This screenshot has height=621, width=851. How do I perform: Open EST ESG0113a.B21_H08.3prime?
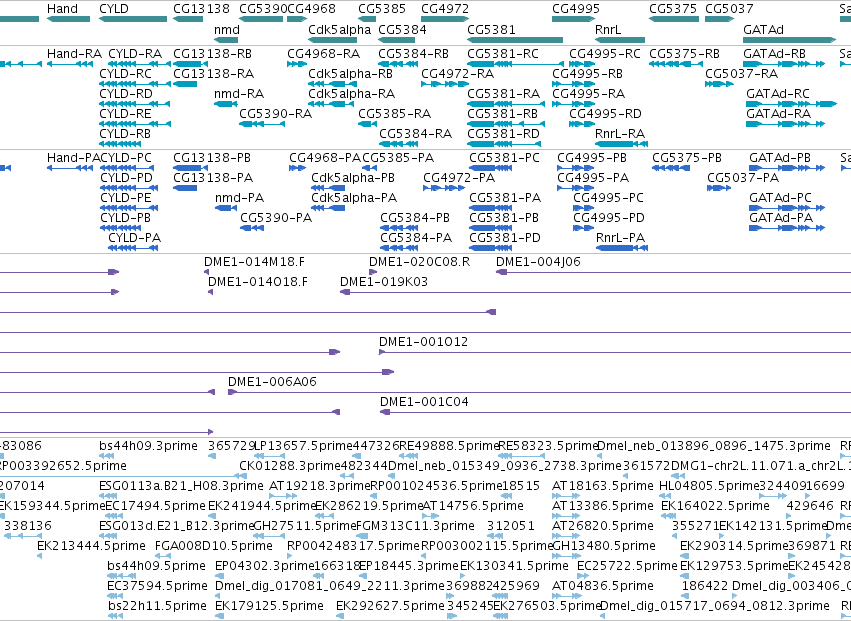(x=108, y=496)
